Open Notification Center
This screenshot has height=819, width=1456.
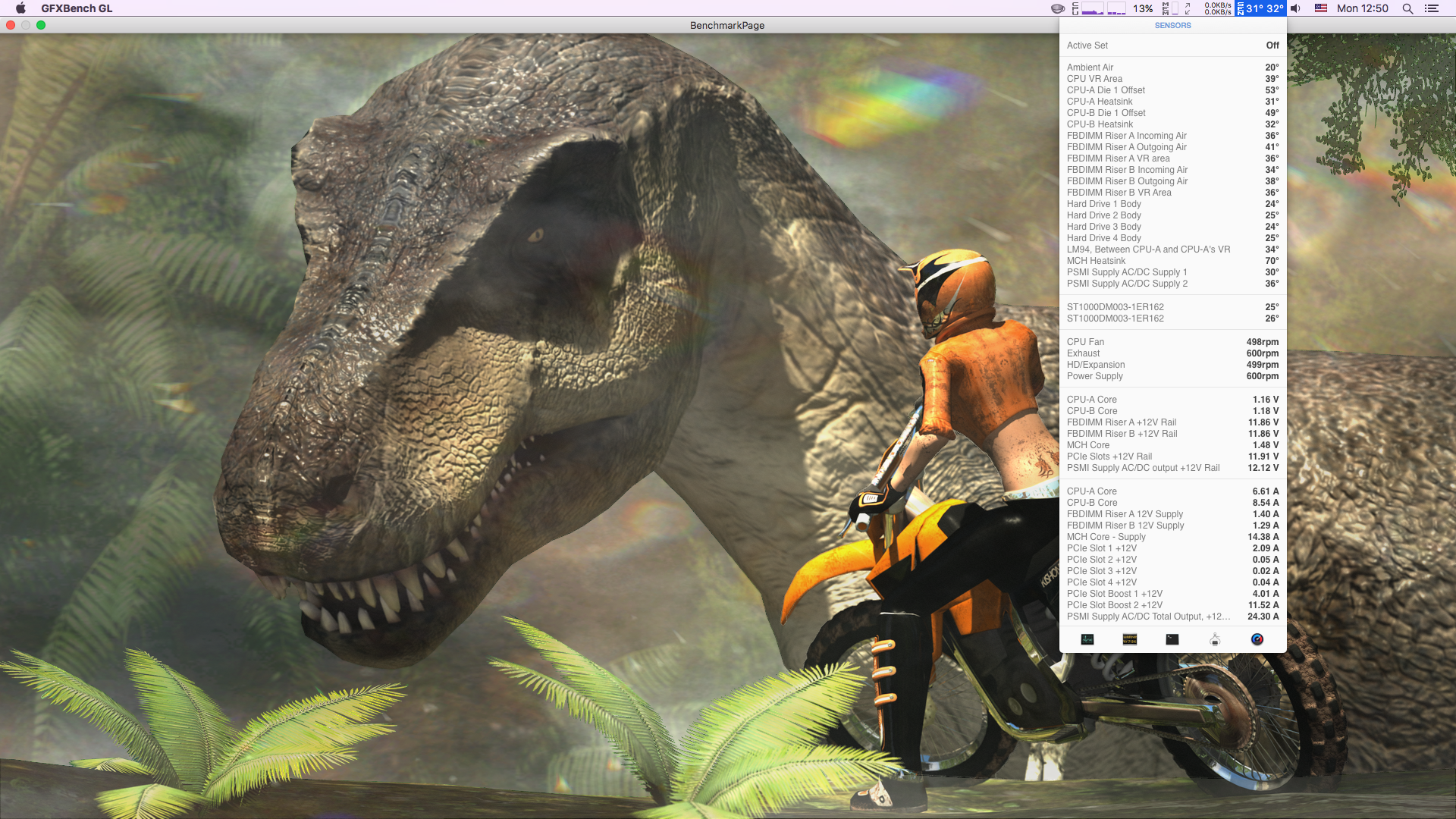point(1432,8)
